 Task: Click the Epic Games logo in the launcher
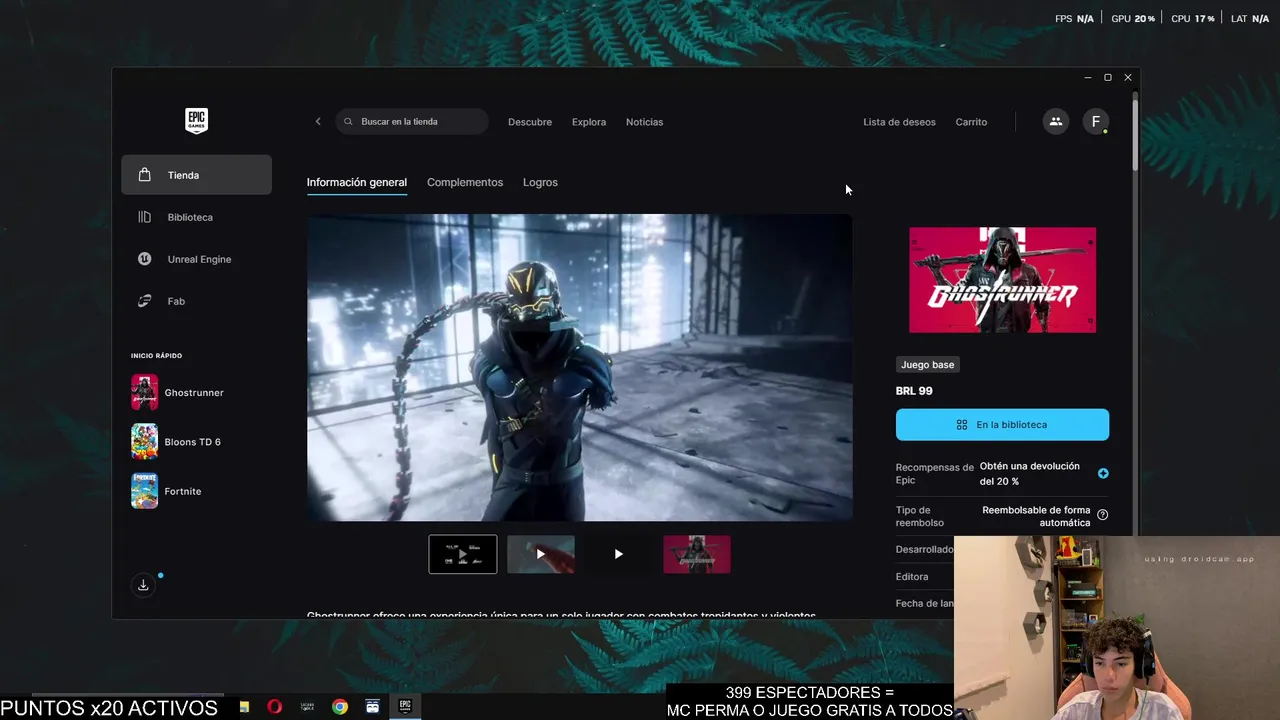(196, 121)
